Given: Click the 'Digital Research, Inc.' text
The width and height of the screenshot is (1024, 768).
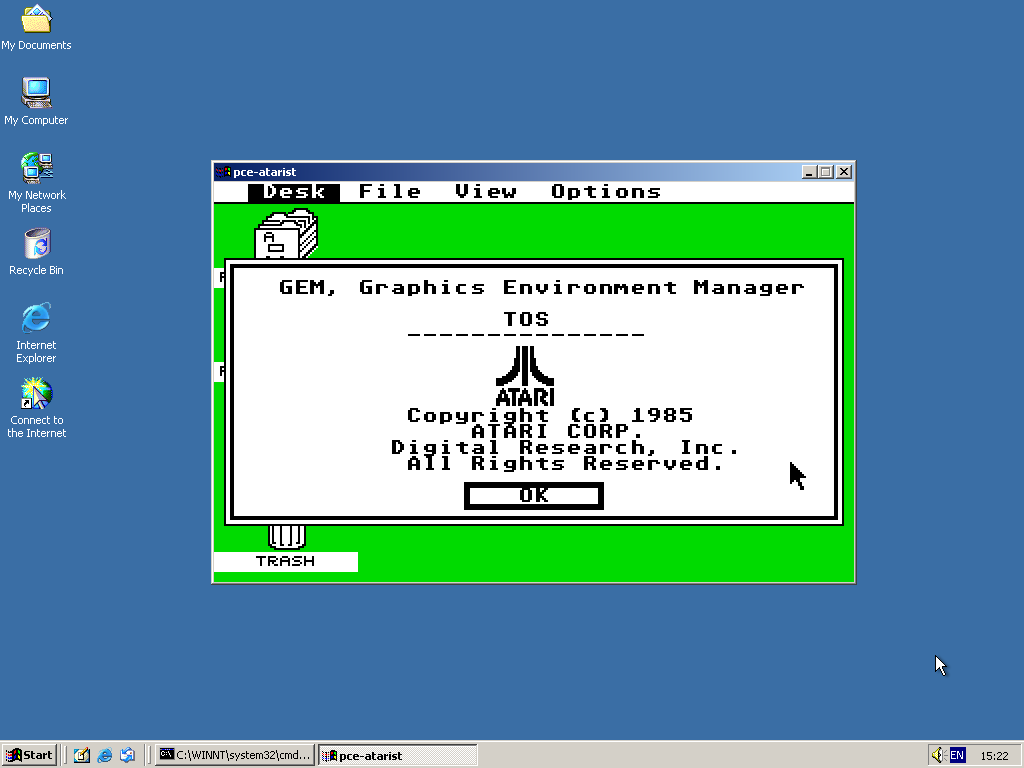Looking at the screenshot, I should coord(566,447).
